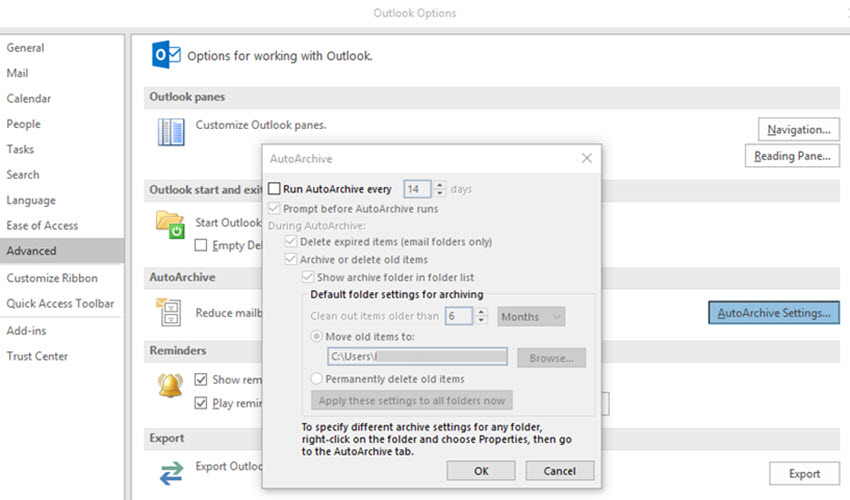Select Permanently delete old items radio button
850x500 pixels.
pyautogui.click(x=316, y=379)
